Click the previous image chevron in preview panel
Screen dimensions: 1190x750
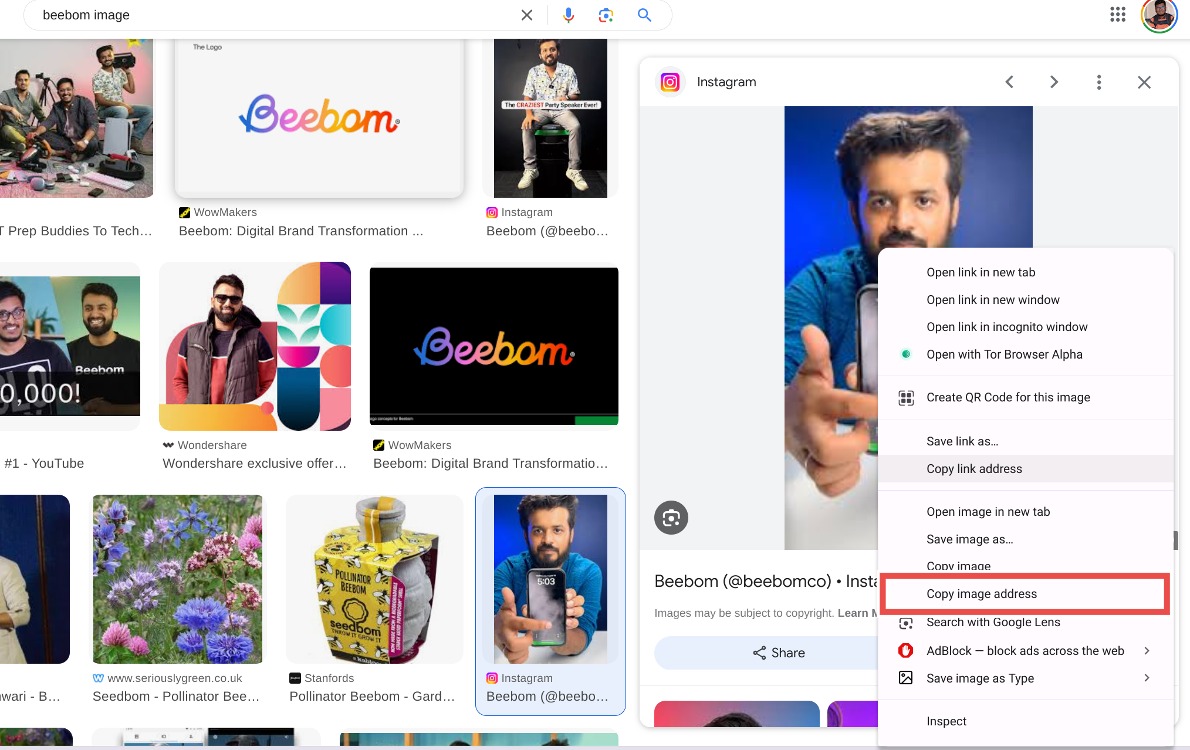[x=1009, y=82]
